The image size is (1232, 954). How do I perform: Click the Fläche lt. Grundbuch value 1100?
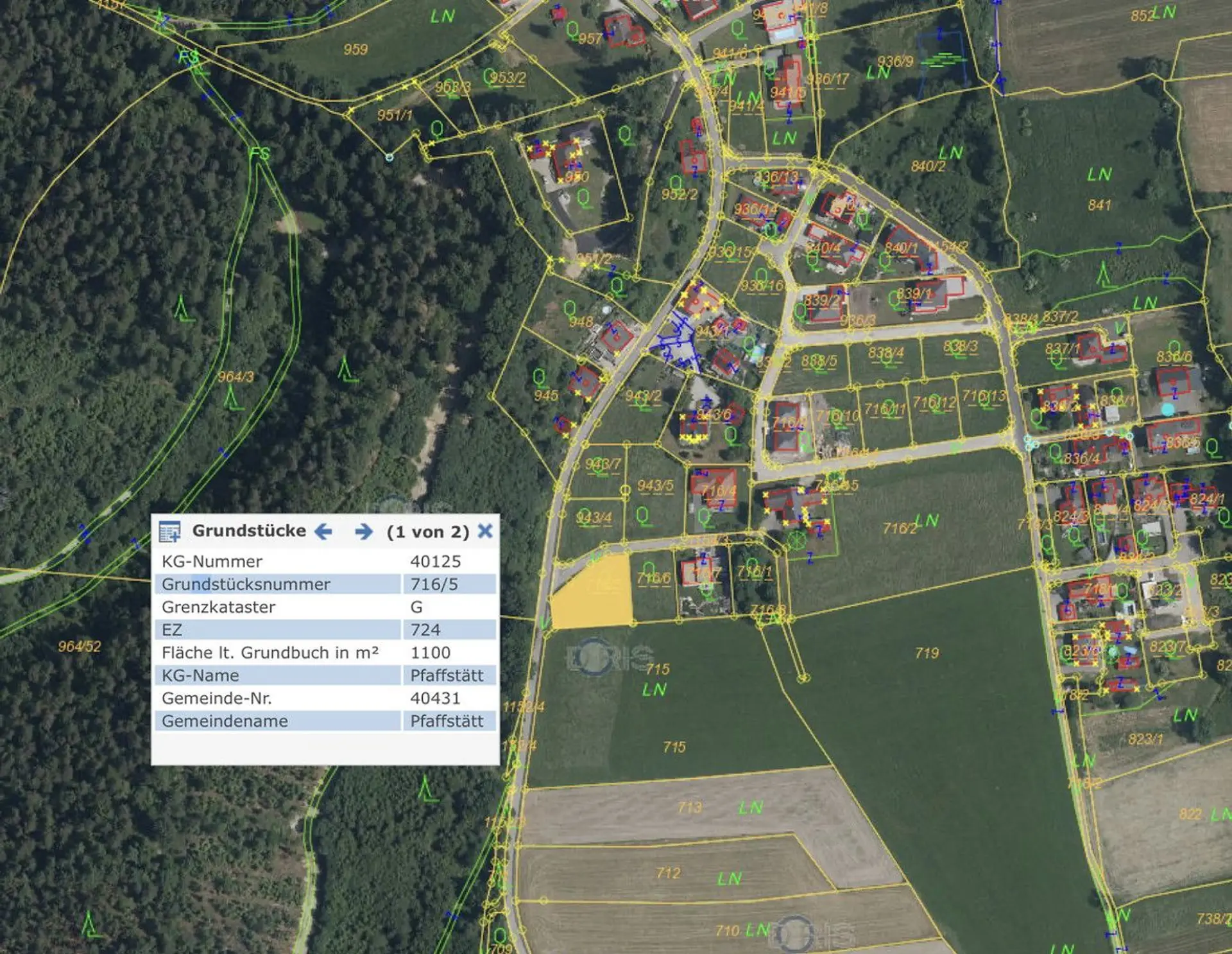[x=431, y=653]
